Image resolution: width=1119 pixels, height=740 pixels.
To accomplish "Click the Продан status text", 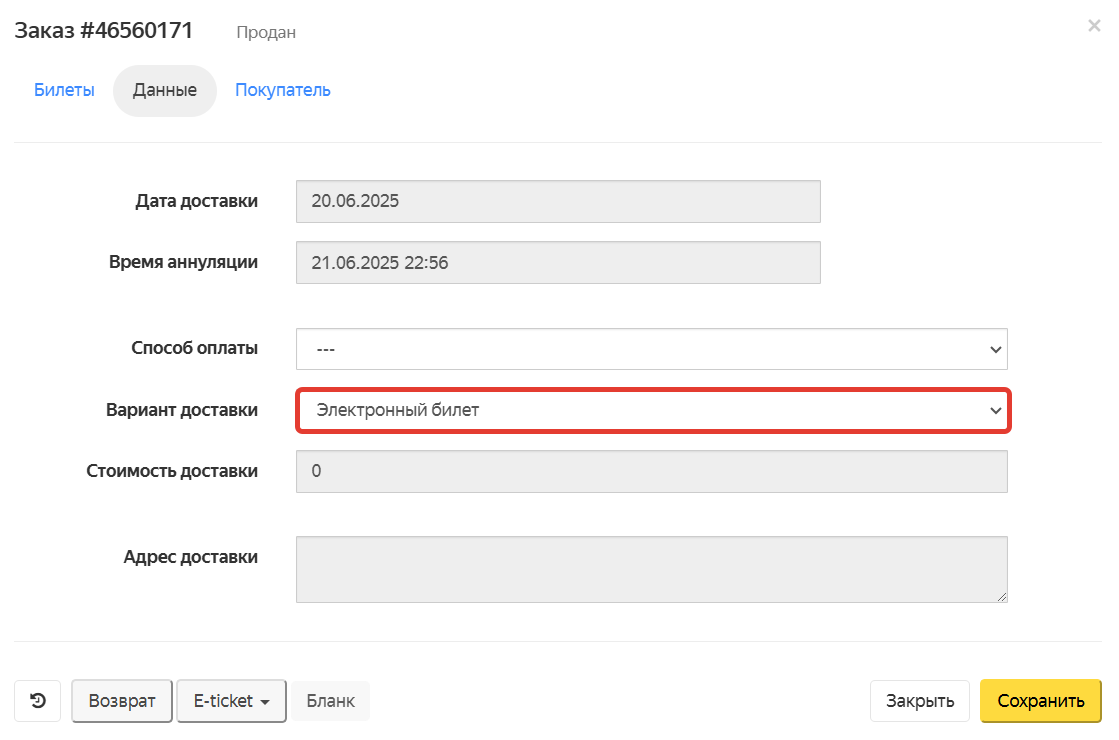I will 266,33.
